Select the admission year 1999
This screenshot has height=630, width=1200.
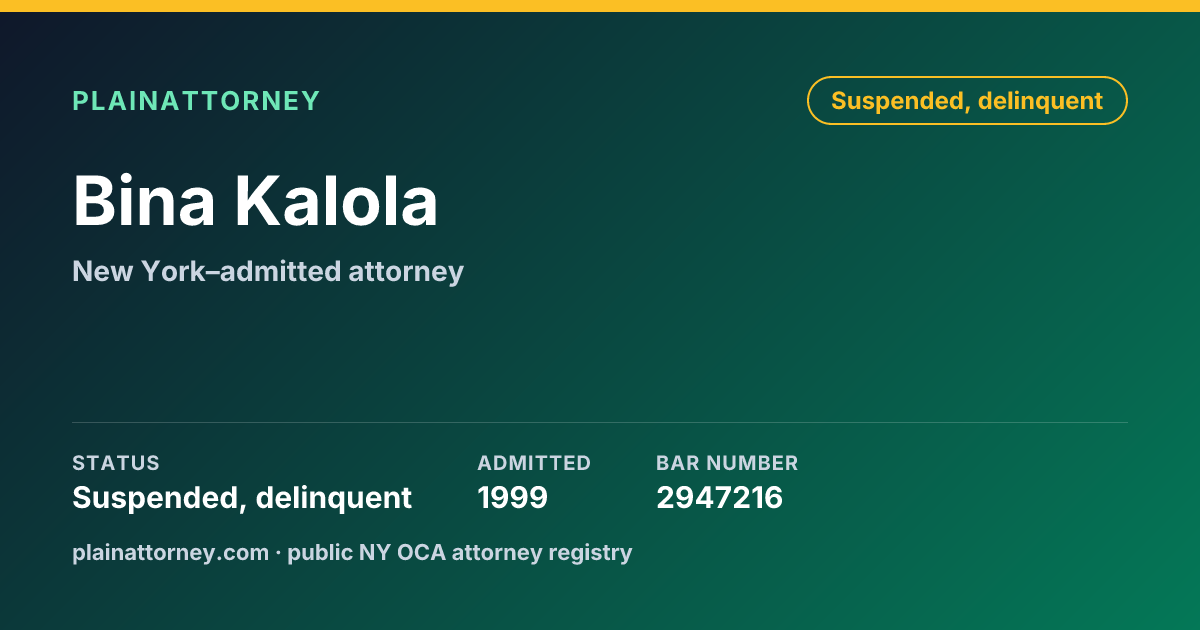tap(512, 497)
